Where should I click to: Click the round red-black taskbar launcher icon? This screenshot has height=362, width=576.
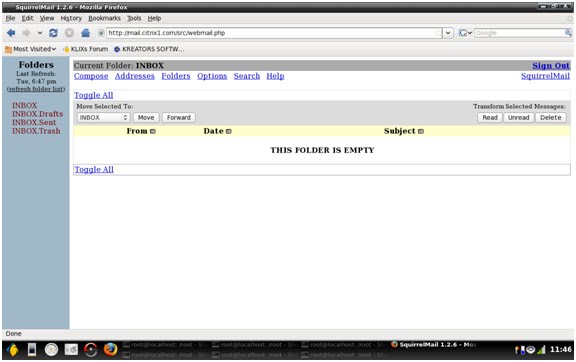click(x=90, y=350)
